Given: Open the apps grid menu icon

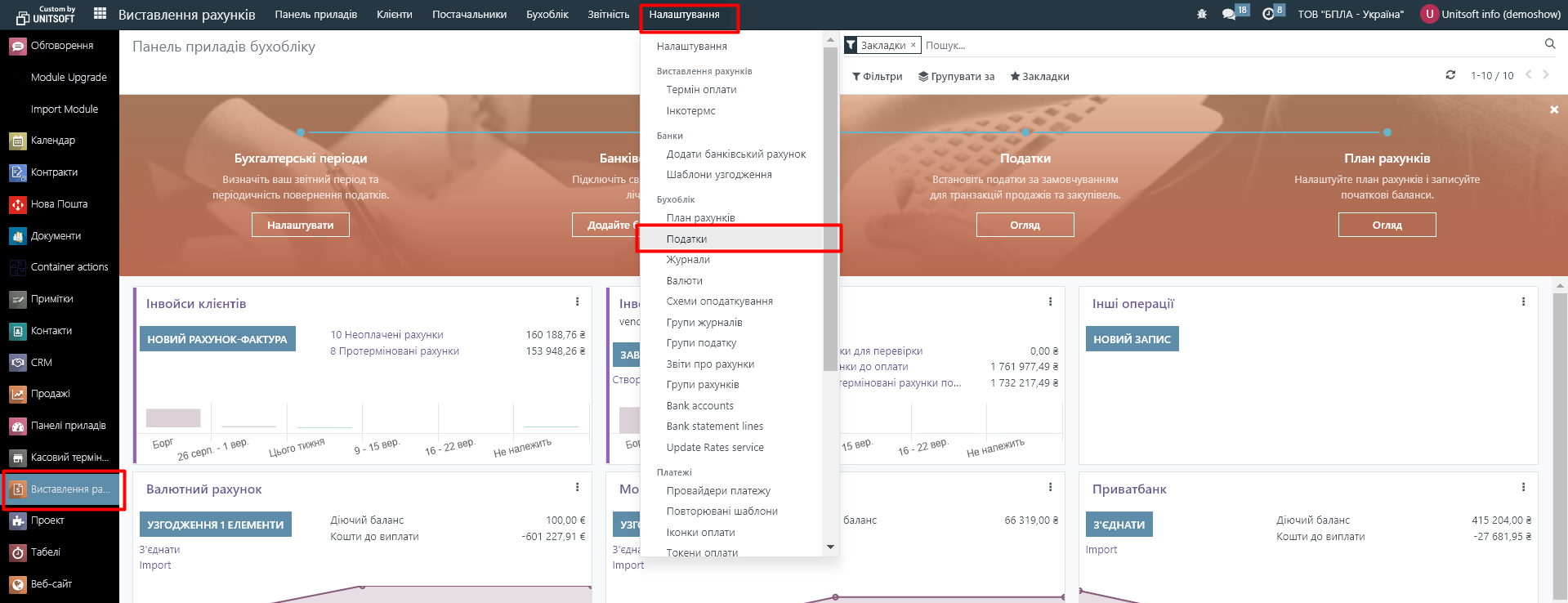Looking at the screenshot, I should coord(100,14).
